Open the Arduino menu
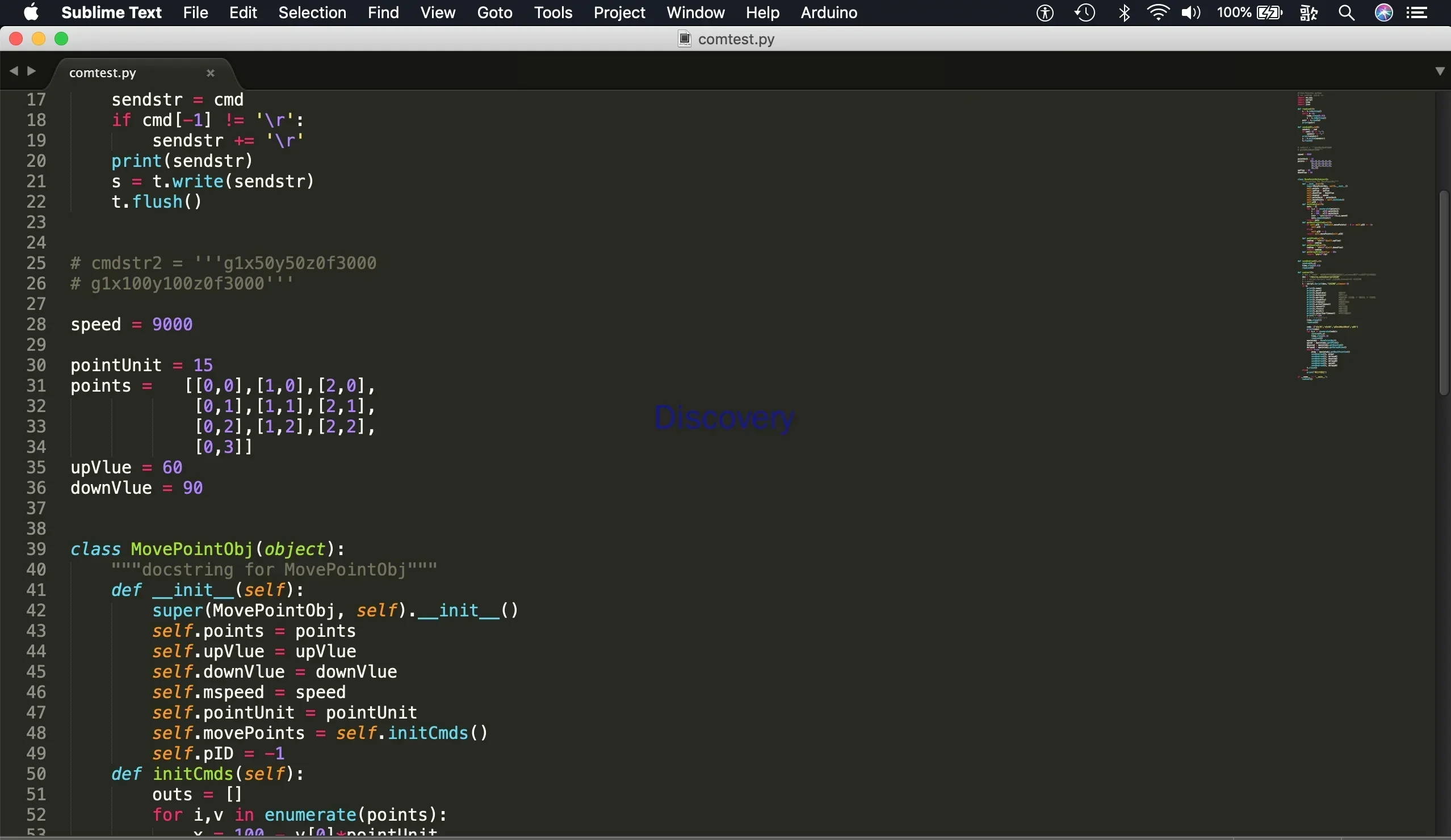 pos(828,12)
